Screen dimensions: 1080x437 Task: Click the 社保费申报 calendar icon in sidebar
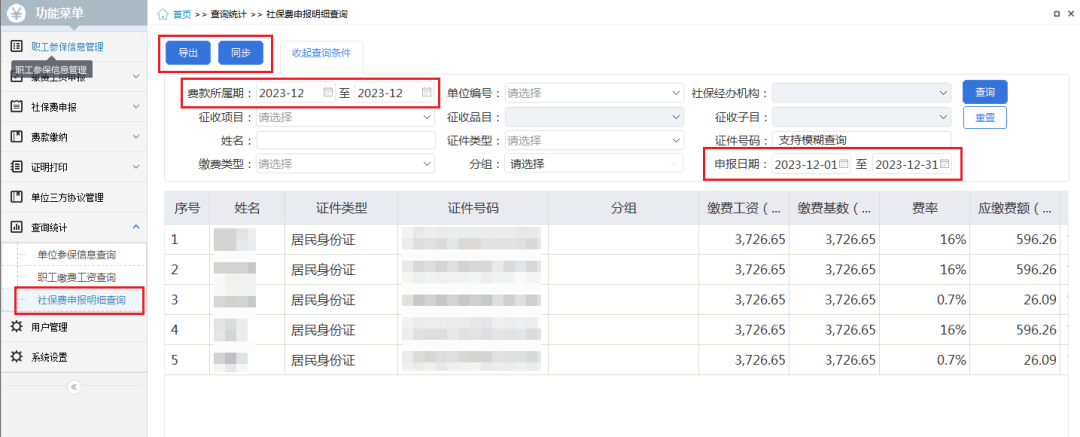(x=16, y=107)
